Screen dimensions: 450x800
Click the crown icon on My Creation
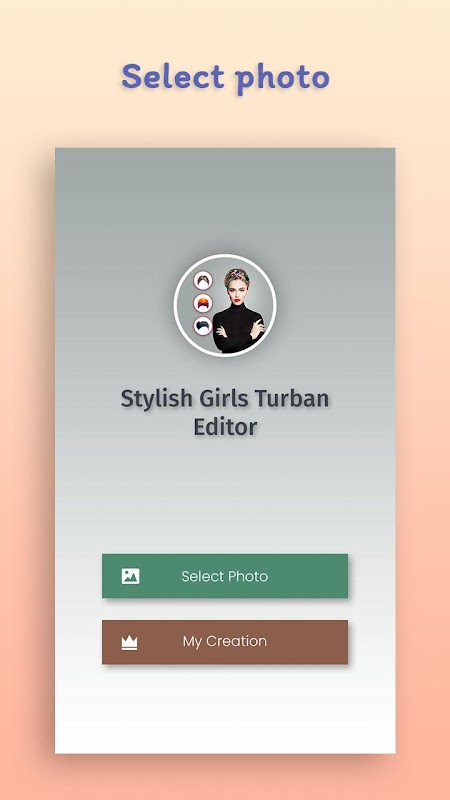[x=130, y=643]
